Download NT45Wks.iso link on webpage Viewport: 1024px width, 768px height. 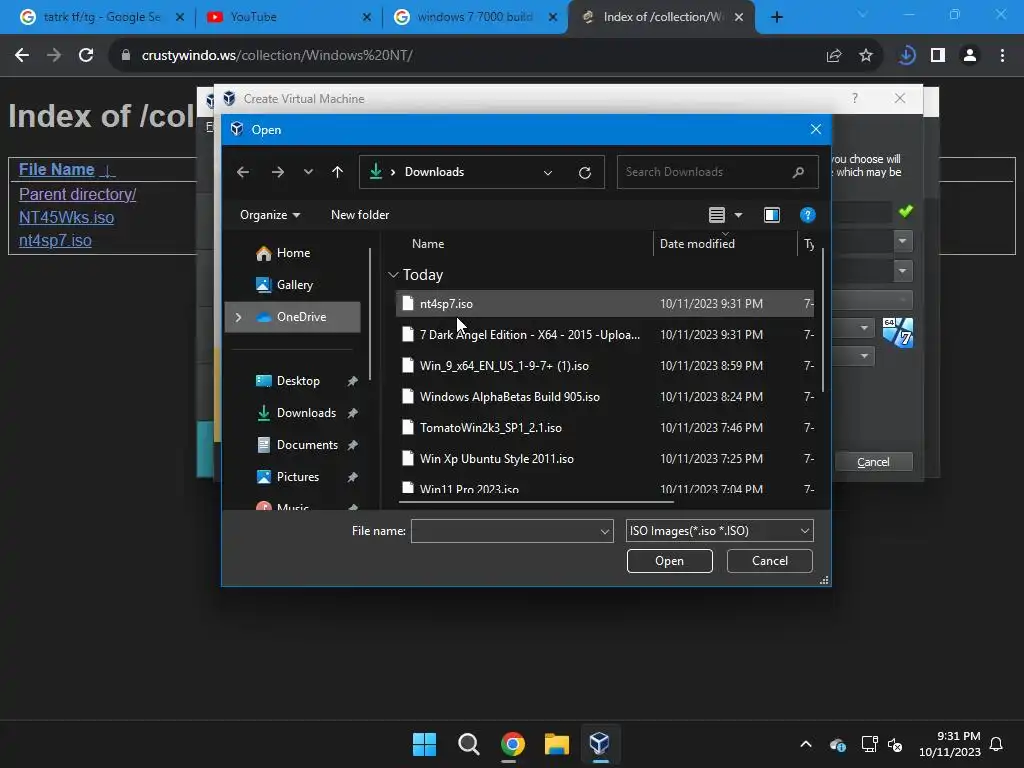(x=67, y=217)
